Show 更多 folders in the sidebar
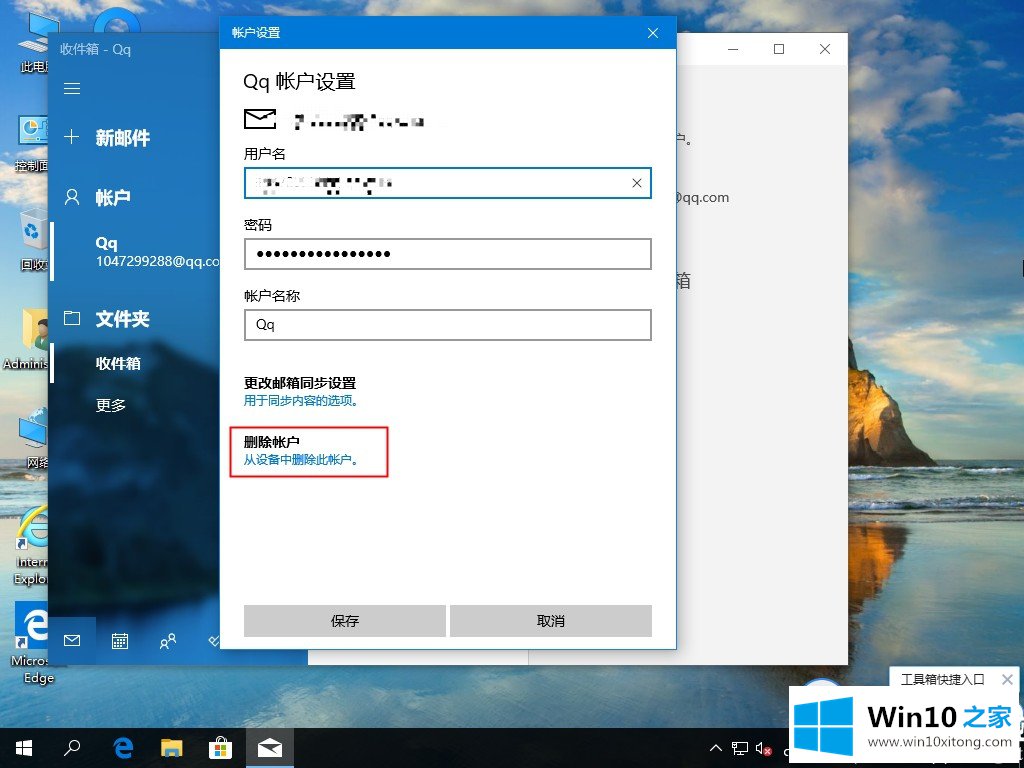The width and height of the screenshot is (1024, 768). point(110,405)
